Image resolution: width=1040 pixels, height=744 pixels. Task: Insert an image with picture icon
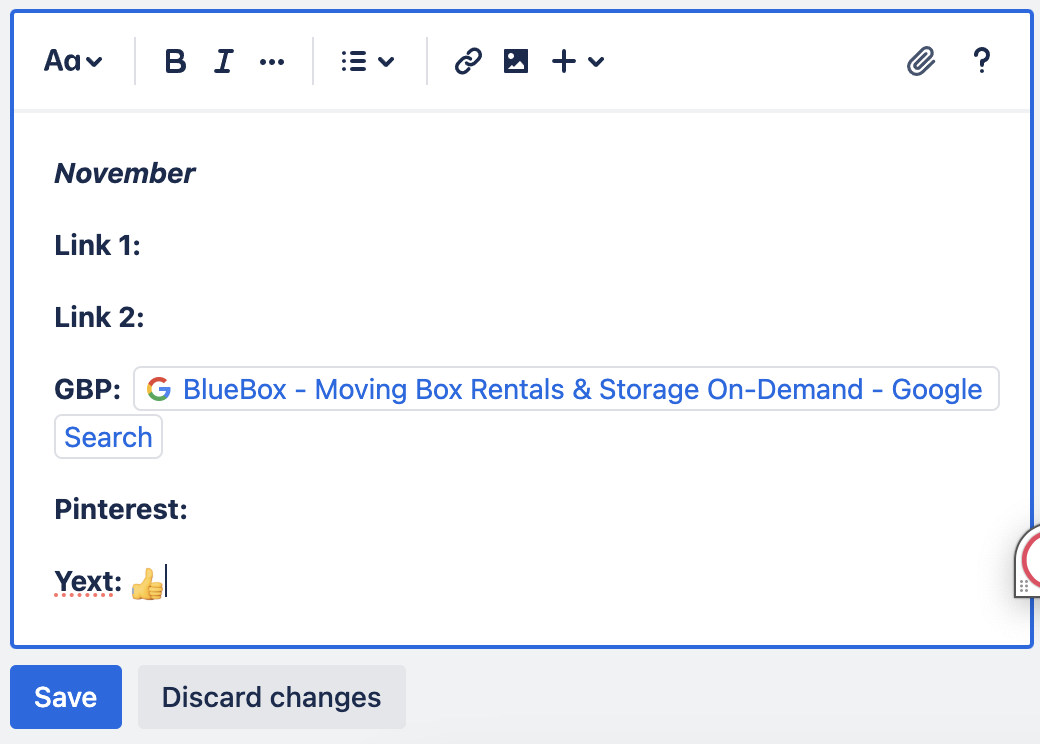coord(516,61)
